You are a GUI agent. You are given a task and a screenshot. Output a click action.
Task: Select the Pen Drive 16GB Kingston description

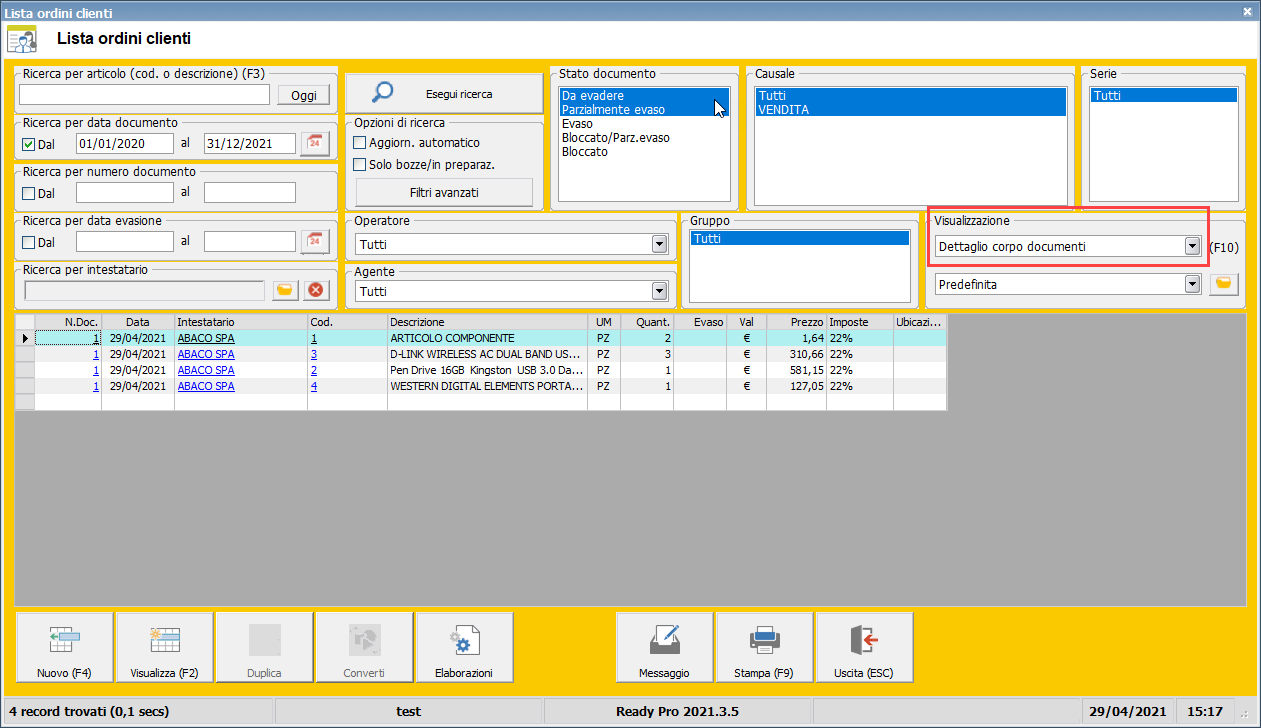(x=487, y=370)
